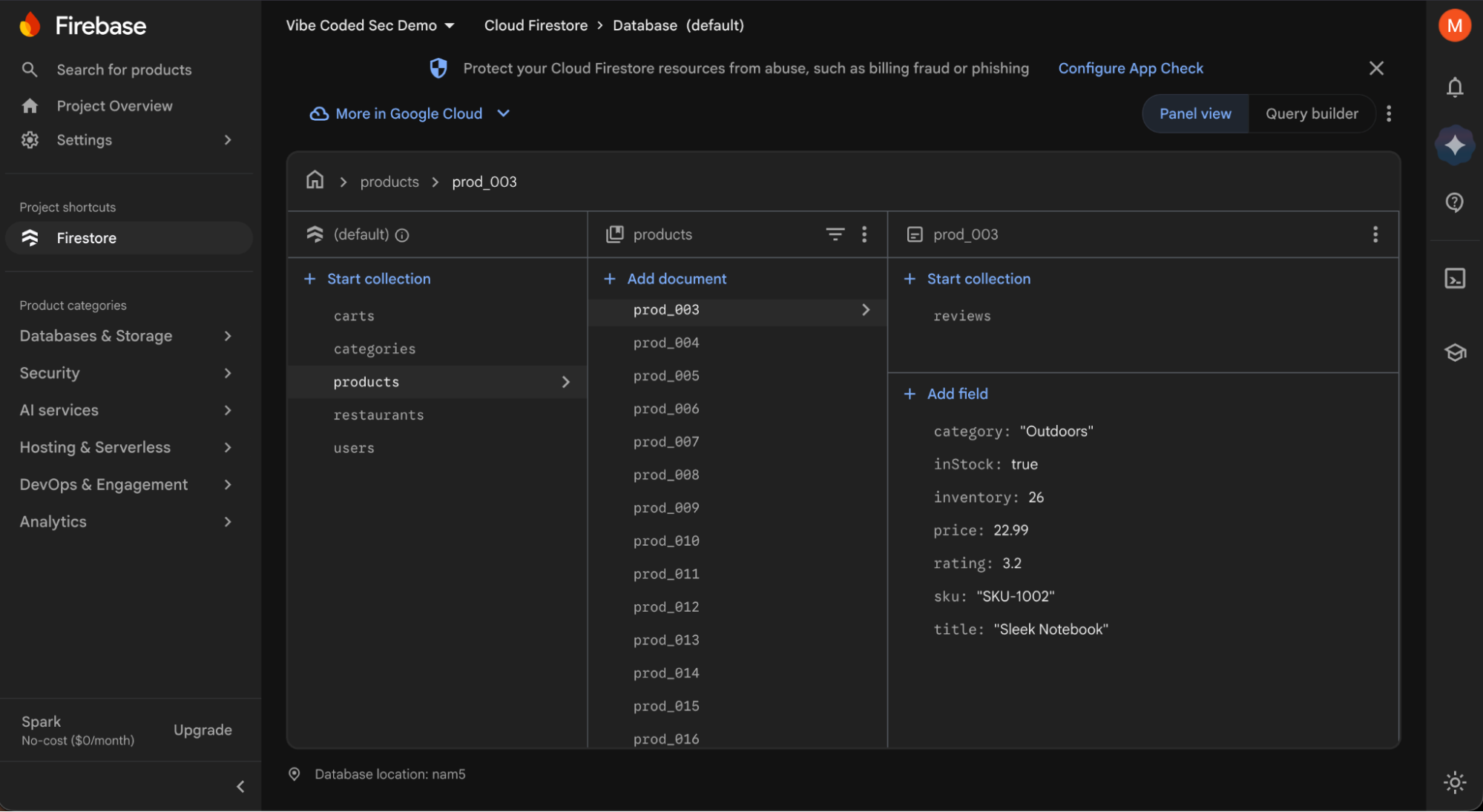Image resolution: width=1483 pixels, height=812 pixels.
Task: Click the Project Overview home icon
Action: click(x=30, y=106)
